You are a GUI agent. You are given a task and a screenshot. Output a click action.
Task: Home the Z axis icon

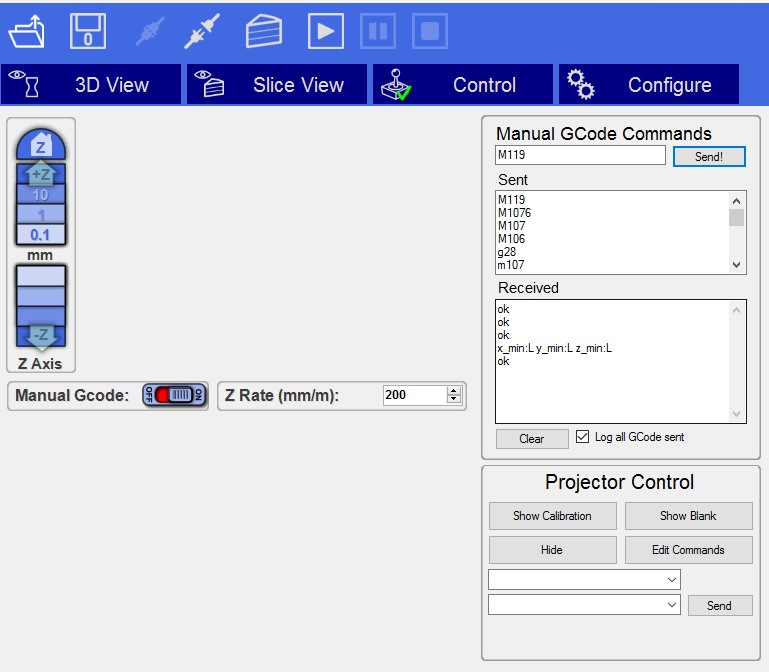click(x=40, y=146)
